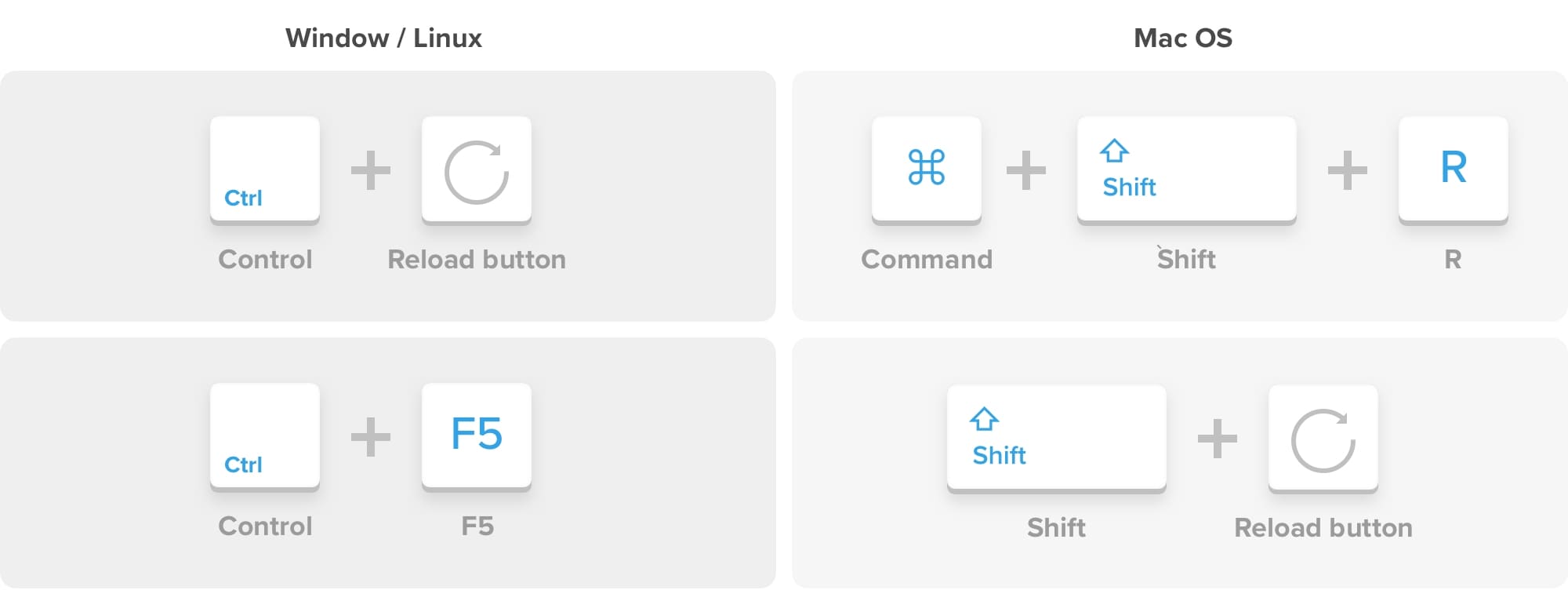
Task: Click the Ctrl key next to F5
Action: tap(265, 436)
